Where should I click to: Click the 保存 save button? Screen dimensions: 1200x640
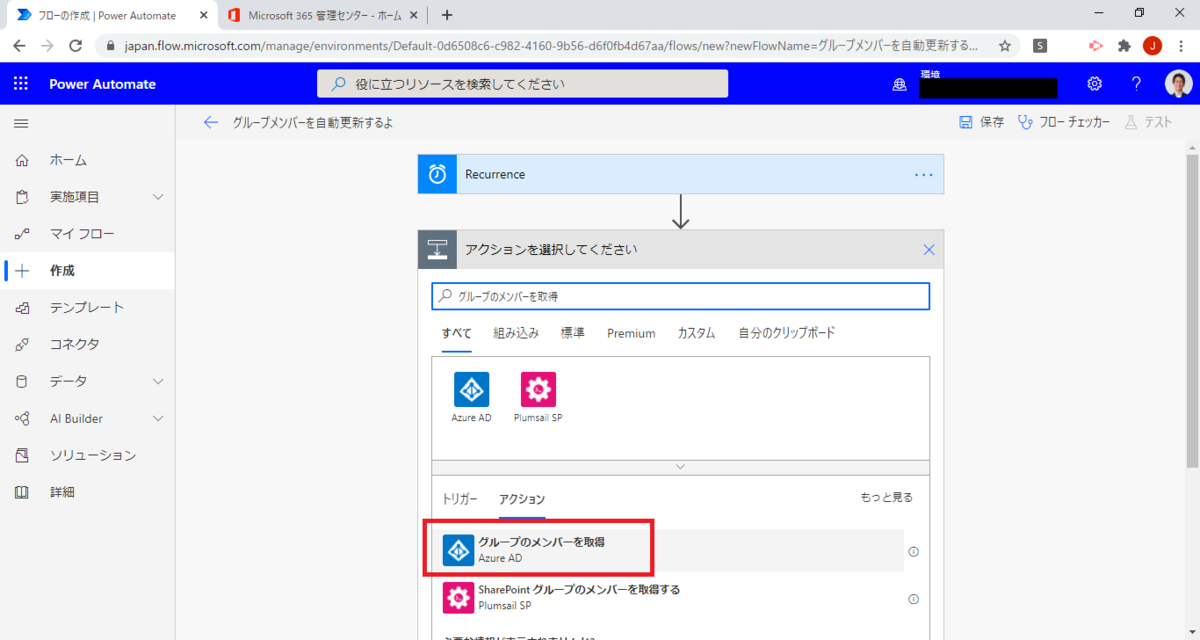click(x=981, y=122)
